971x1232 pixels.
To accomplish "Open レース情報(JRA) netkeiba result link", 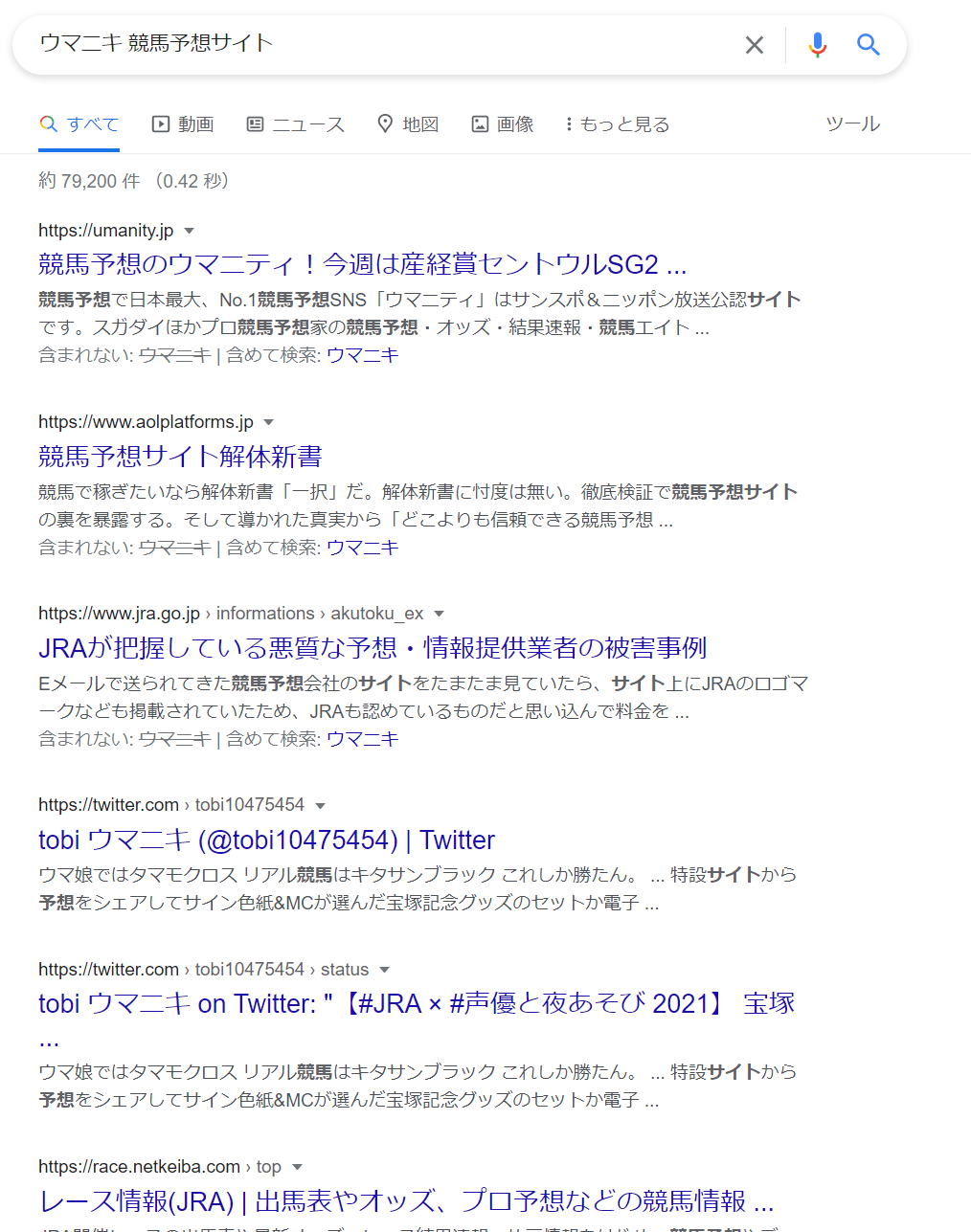I will click(406, 1200).
